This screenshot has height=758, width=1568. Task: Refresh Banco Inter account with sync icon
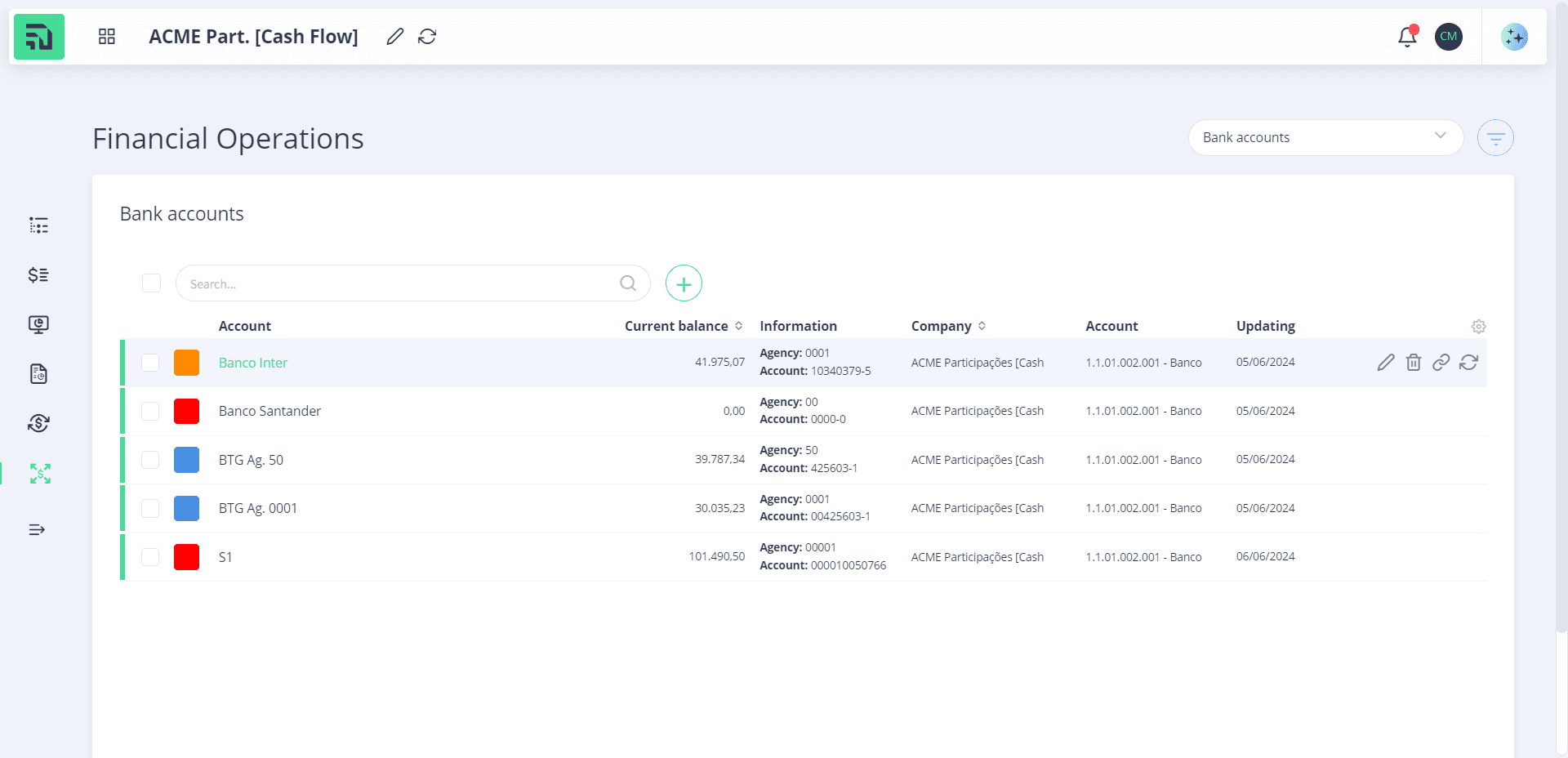coord(1469,363)
